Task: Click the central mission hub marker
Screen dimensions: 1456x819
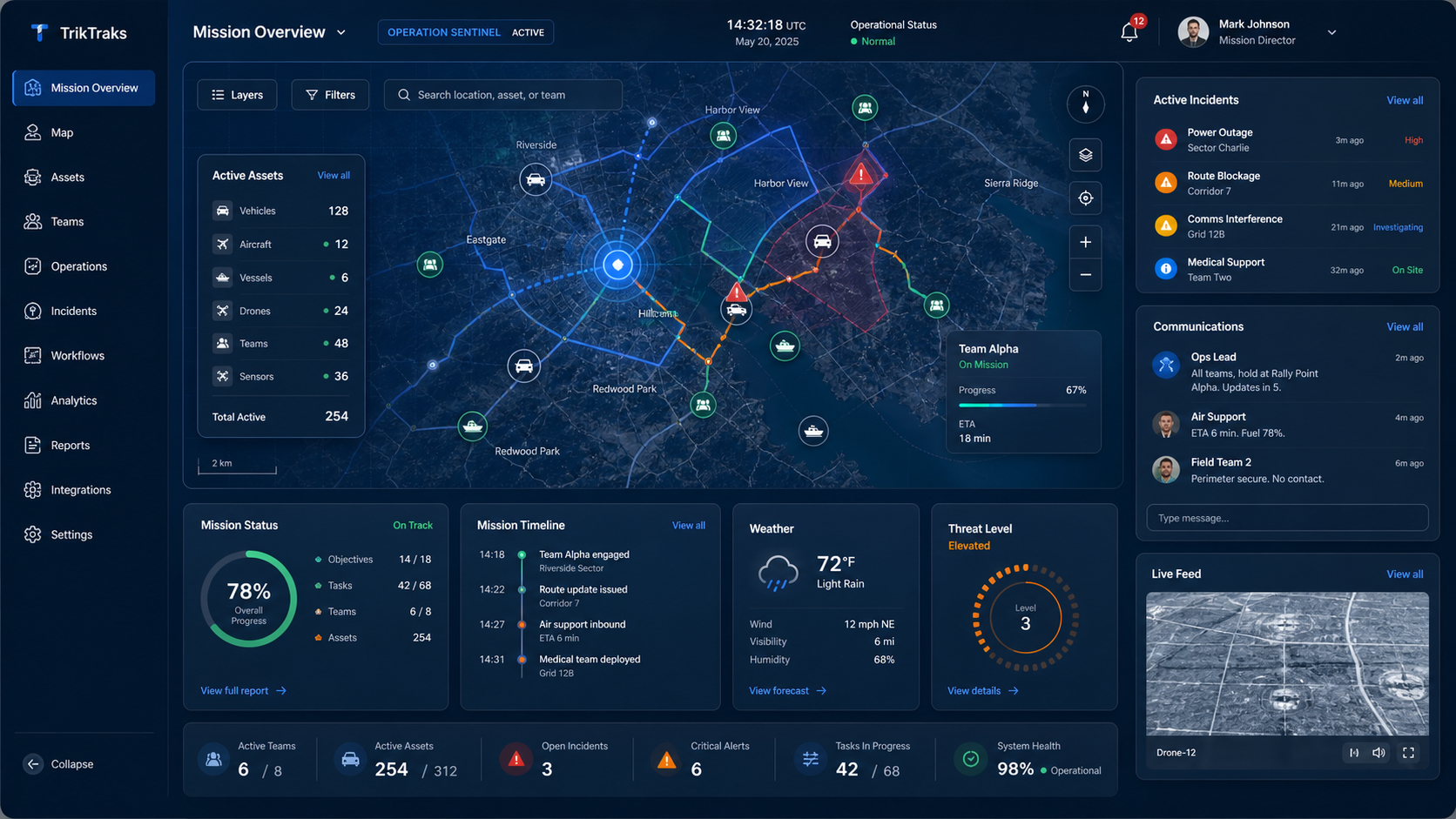Action: [618, 265]
